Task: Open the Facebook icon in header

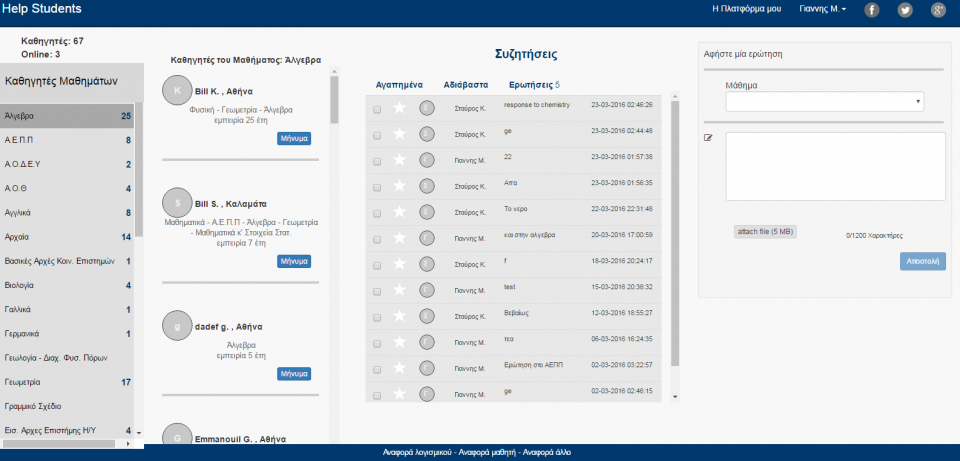Action: tap(872, 10)
